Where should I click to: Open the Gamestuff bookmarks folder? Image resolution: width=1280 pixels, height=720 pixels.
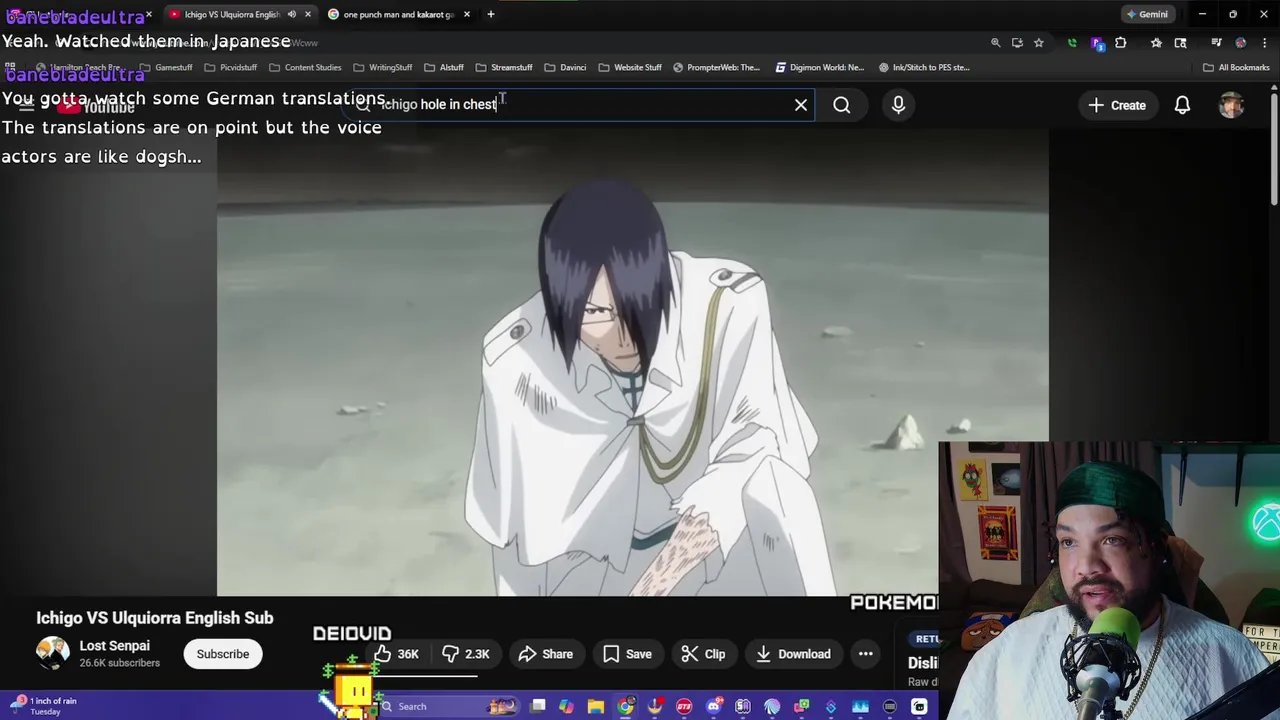coord(166,67)
